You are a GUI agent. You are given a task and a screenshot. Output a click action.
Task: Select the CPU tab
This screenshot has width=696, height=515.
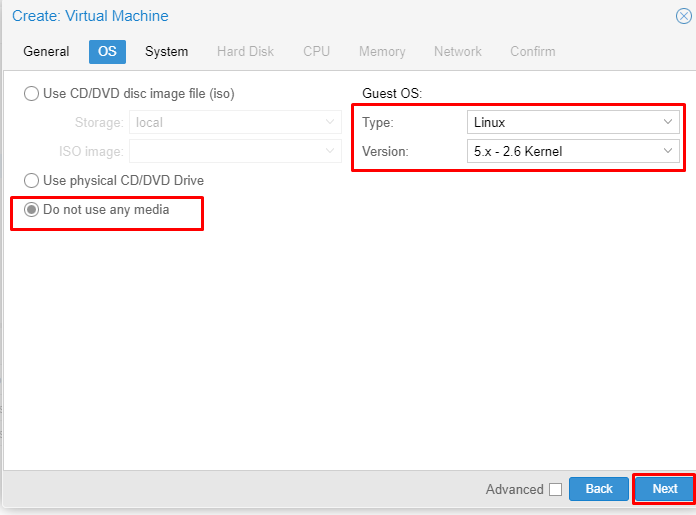[x=316, y=52]
